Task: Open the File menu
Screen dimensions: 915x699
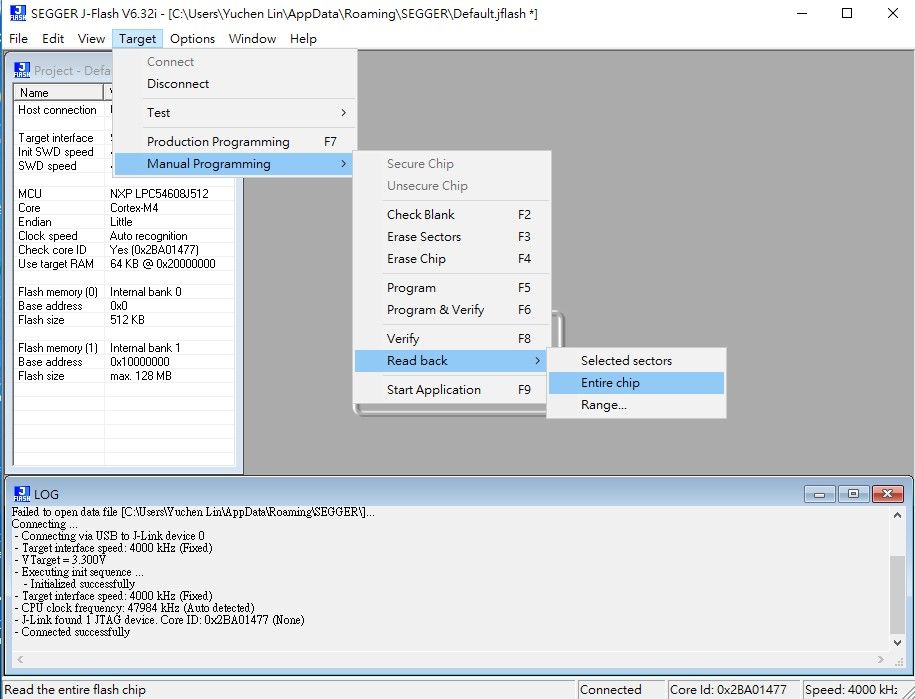Action: click(x=18, y=39)
